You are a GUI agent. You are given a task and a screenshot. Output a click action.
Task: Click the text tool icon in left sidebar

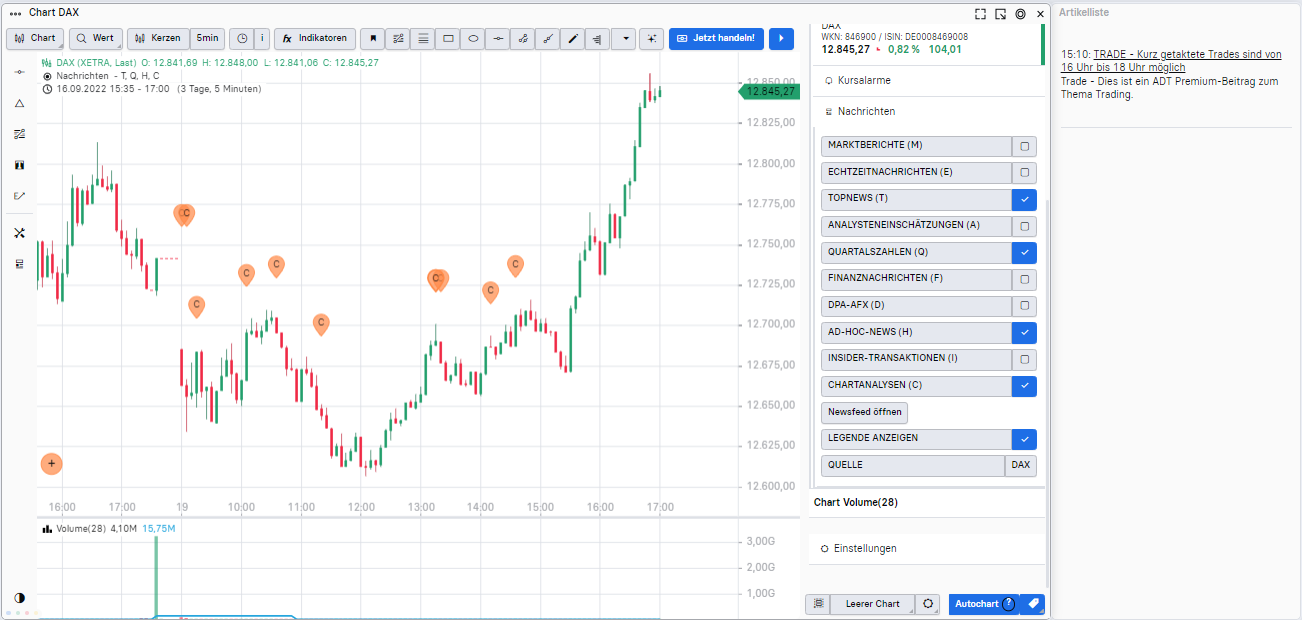pyautogui.click(x=19, y=165)
